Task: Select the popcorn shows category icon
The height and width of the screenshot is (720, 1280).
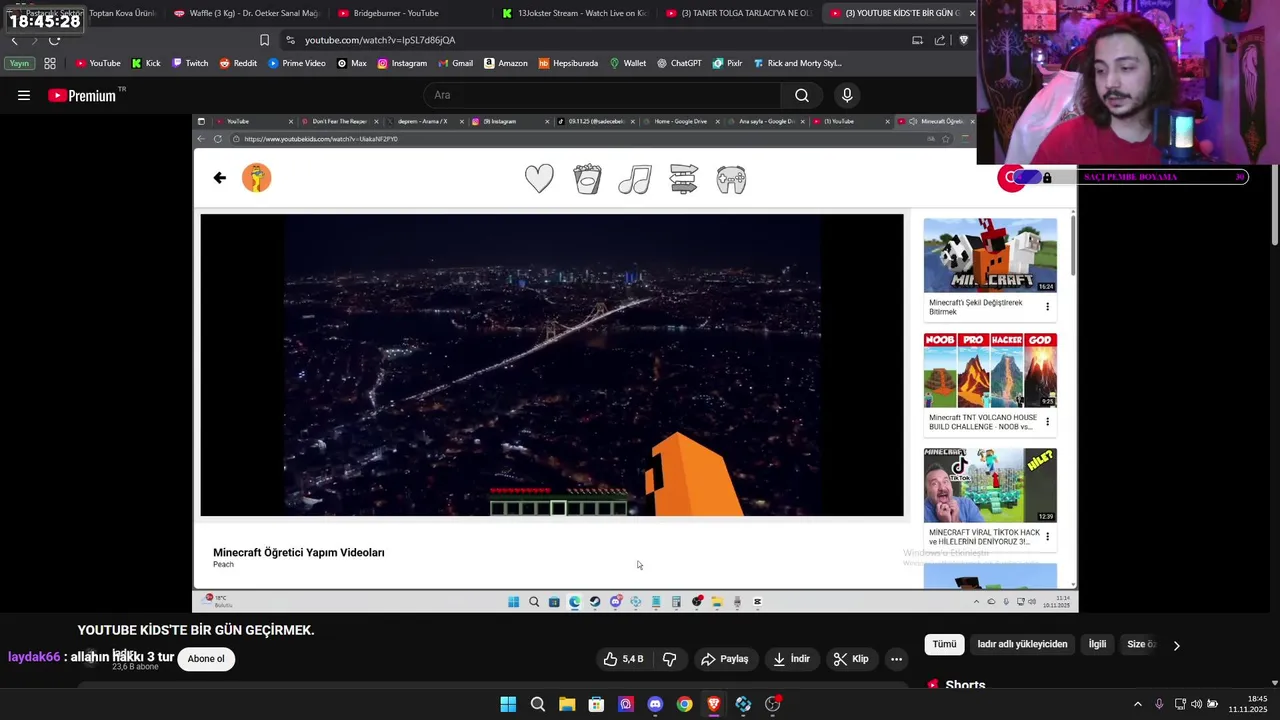Action: (x=587, y=179)
